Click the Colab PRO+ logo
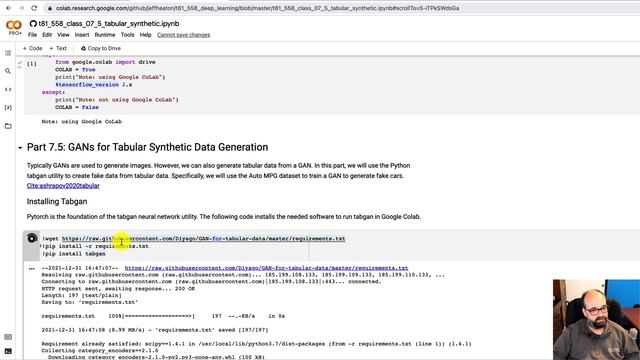 click(14, 27)
